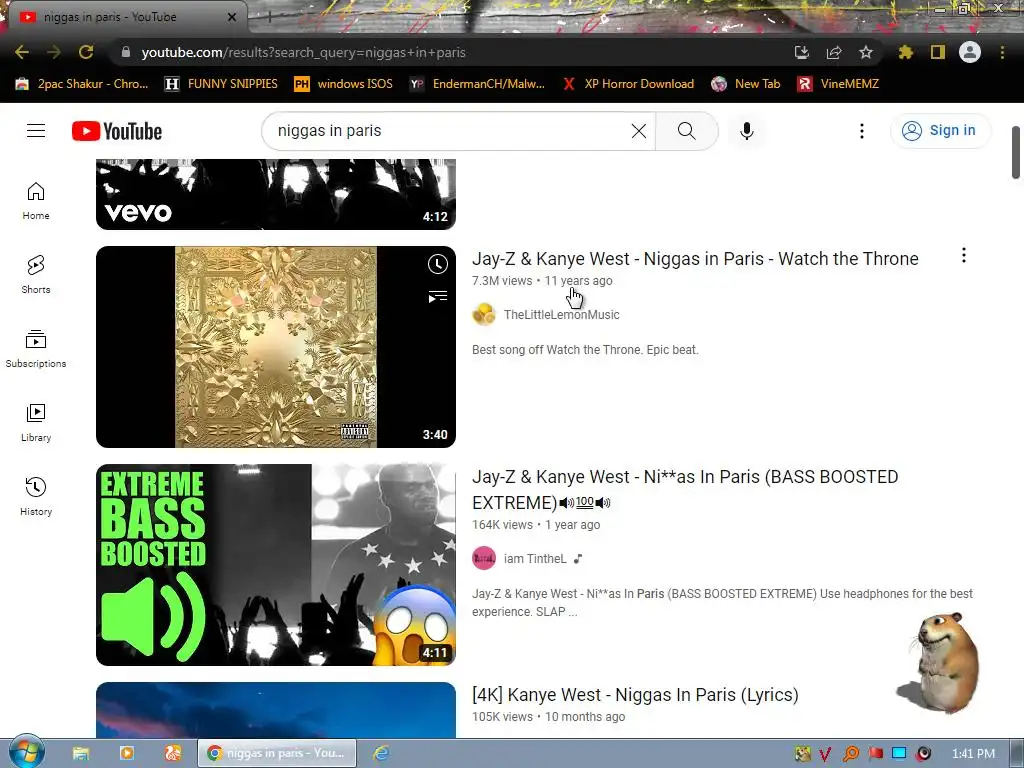Open VineMEMZ bookmark
This screenshot has height=768, width=1024.
click(x=838, y=84)
